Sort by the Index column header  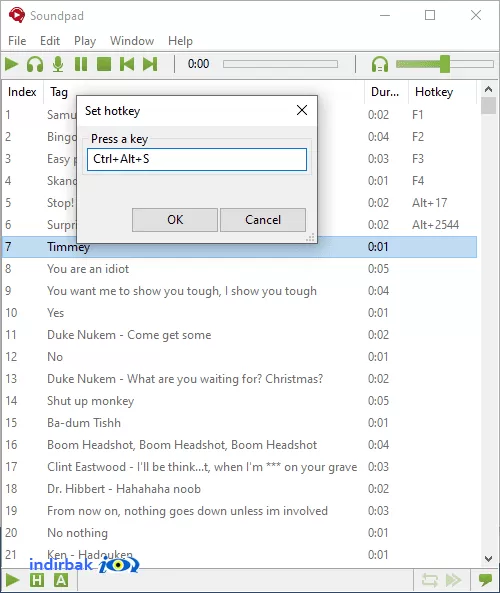tap(22, 92)
